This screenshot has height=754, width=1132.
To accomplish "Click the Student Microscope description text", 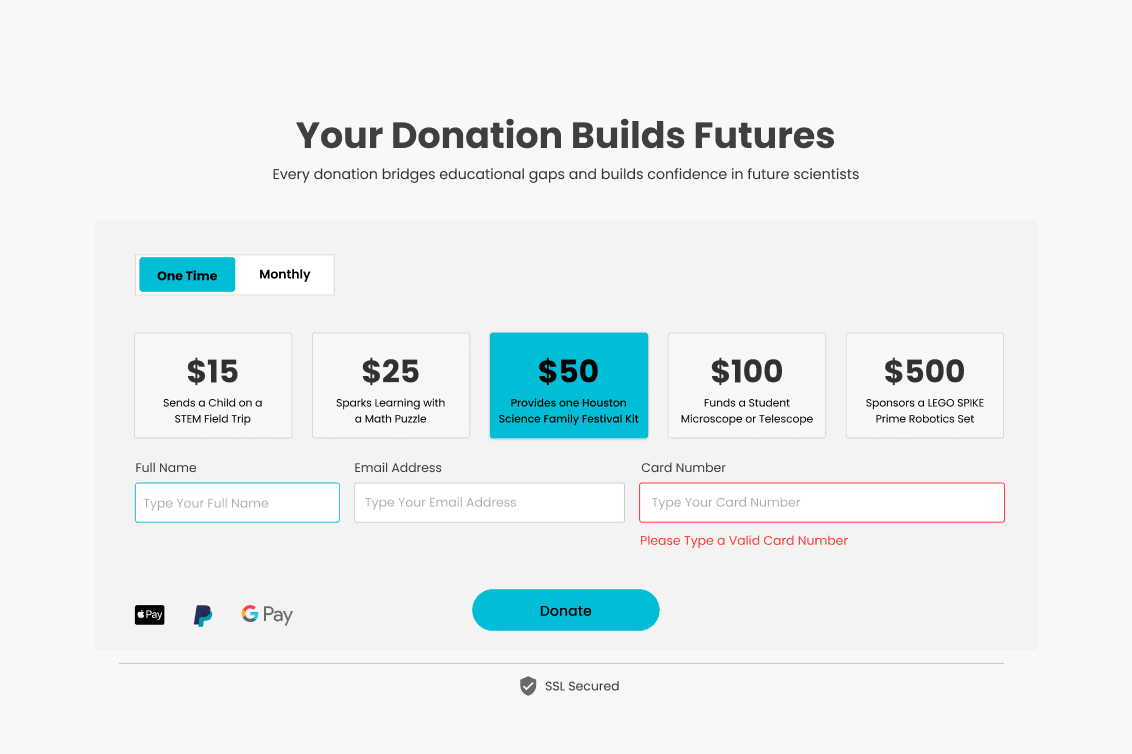I will point(746,410).
